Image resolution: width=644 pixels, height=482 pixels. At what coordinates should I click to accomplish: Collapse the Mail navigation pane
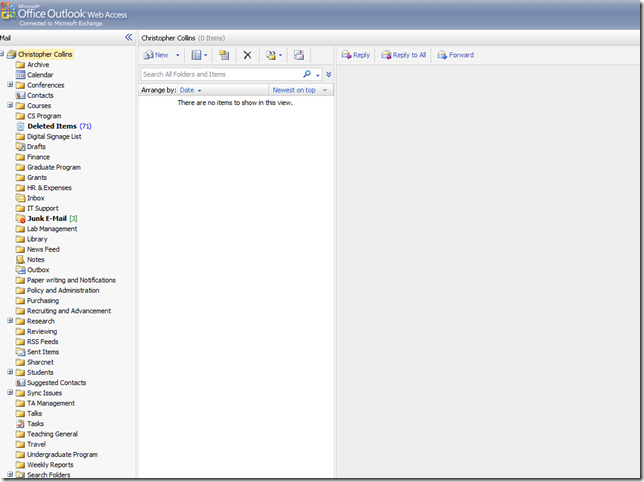point(129,37)
